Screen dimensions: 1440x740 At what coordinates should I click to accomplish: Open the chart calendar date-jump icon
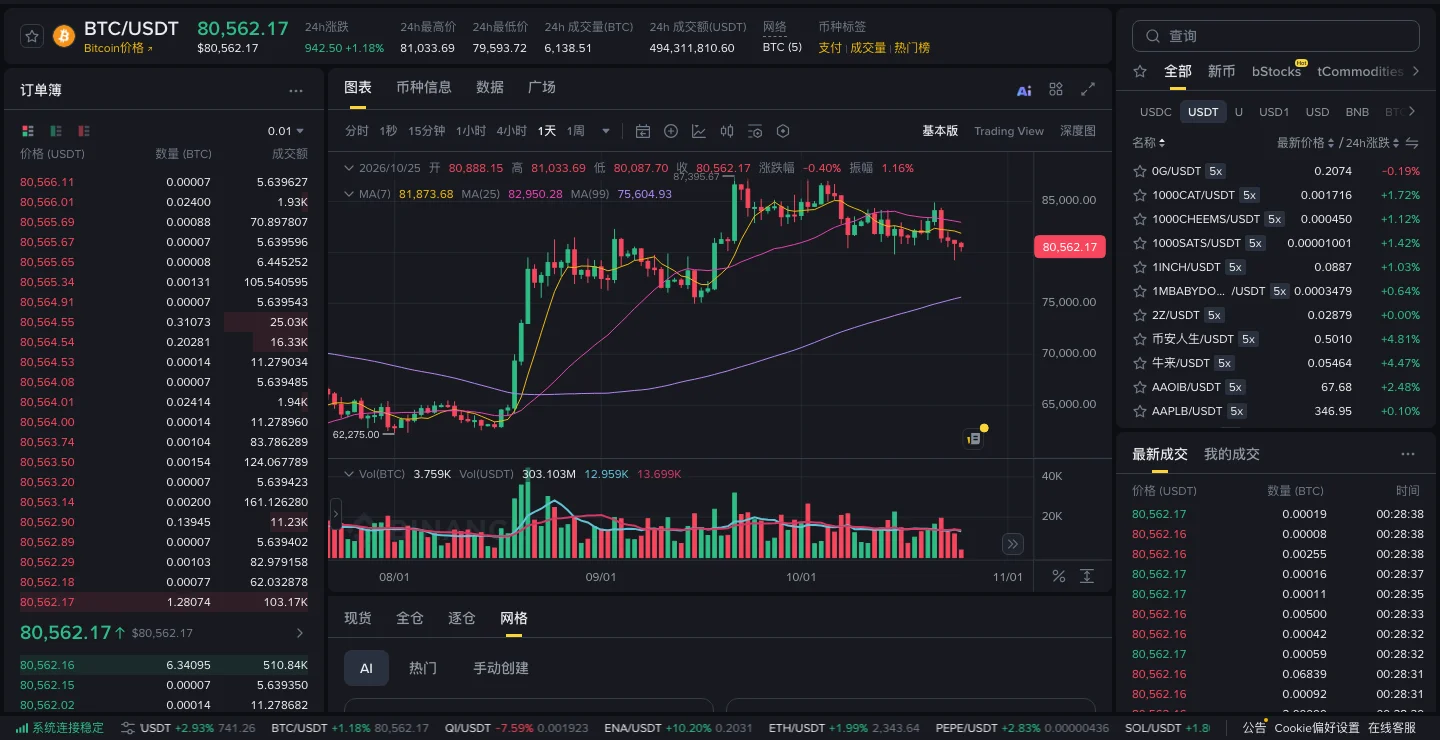pos(643,131)
